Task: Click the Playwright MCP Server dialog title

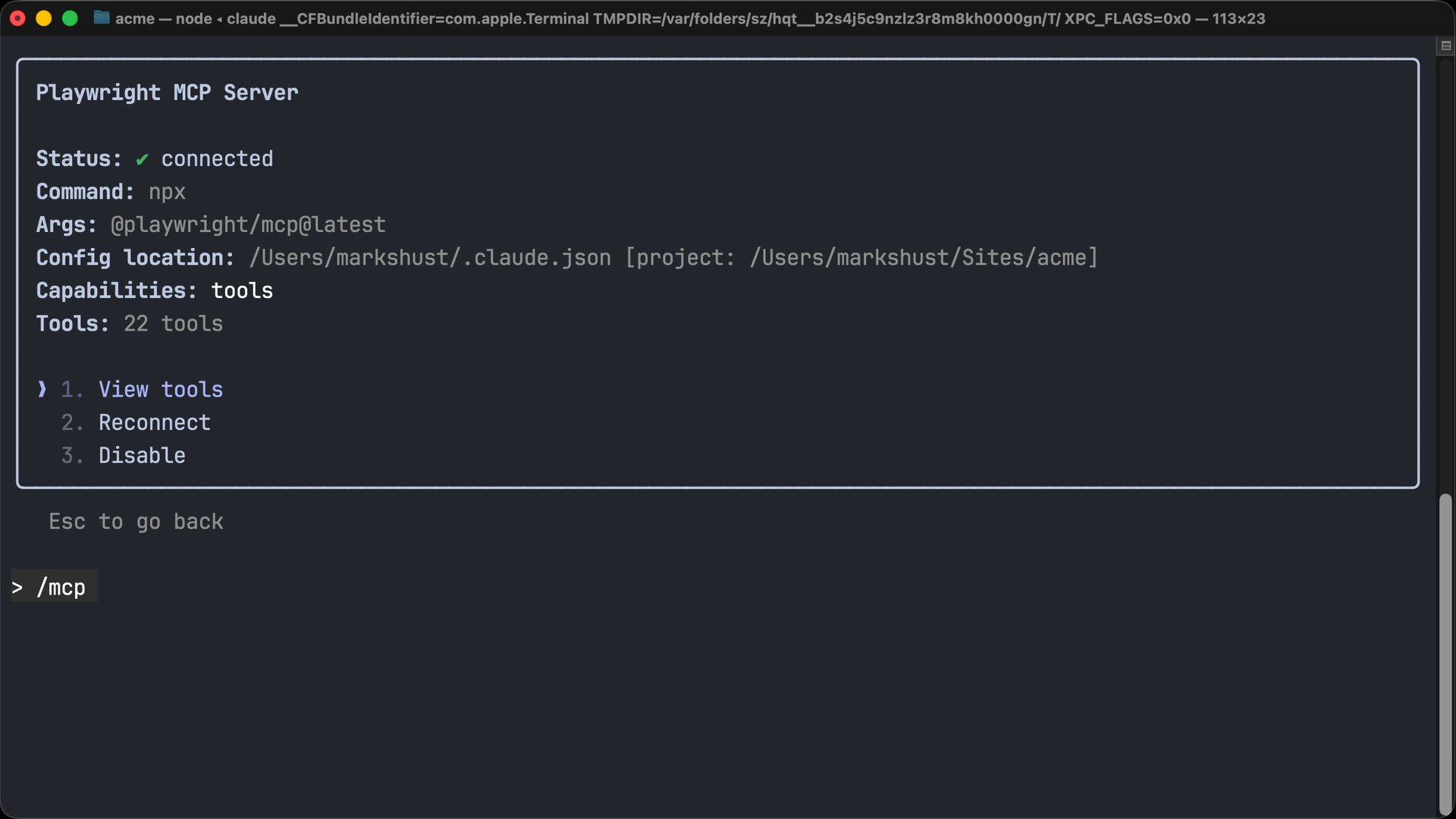Action: click(166, 93)
